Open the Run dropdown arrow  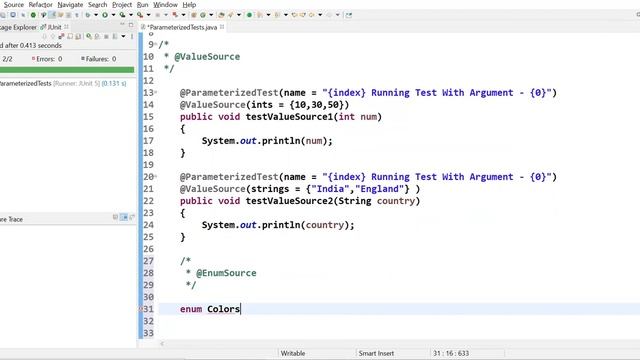(x=113, y=15)
